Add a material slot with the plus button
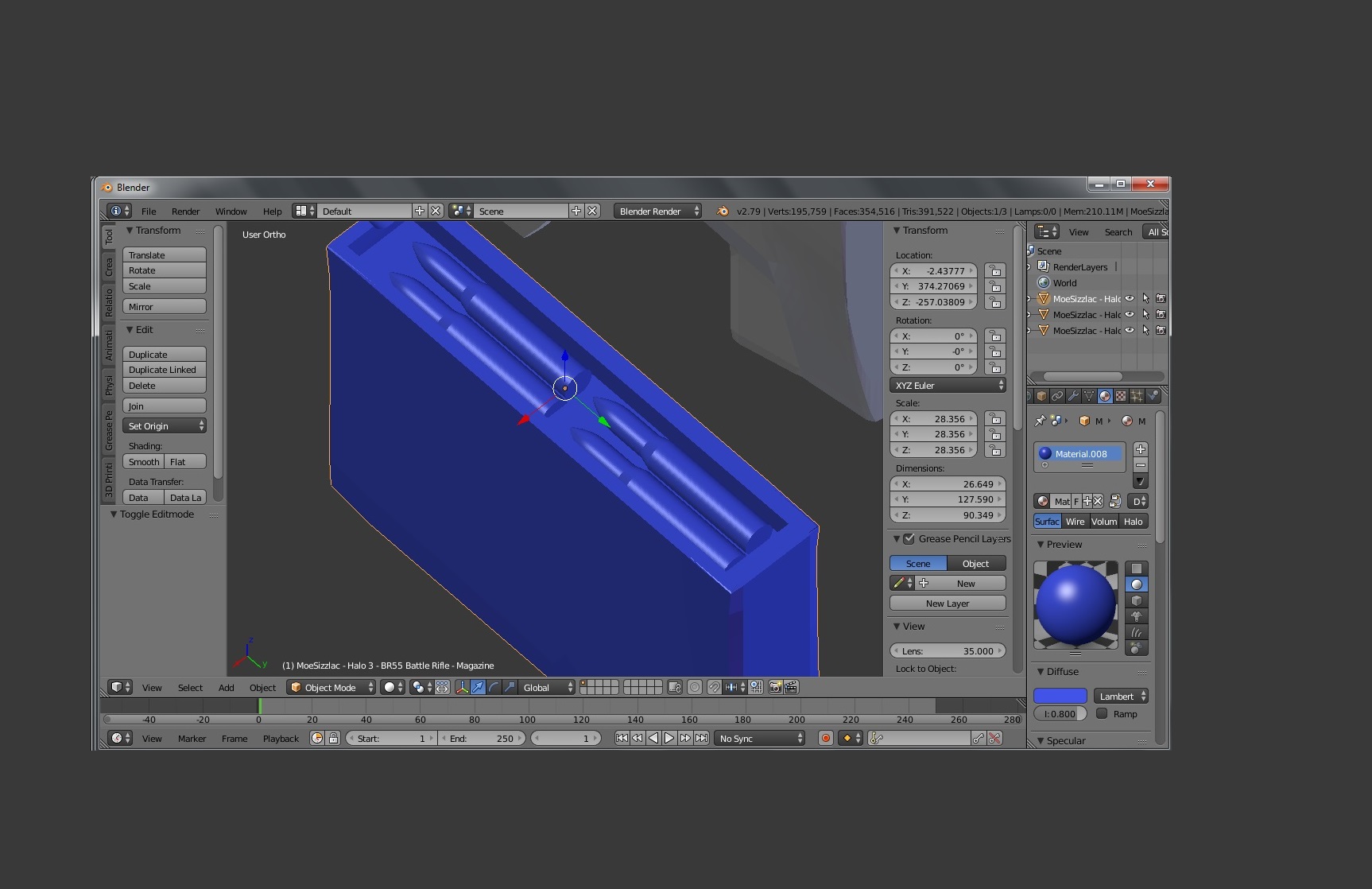The width and height of the screenshot is (1372, 889). pyautogui.click(x=1141, y=449)
